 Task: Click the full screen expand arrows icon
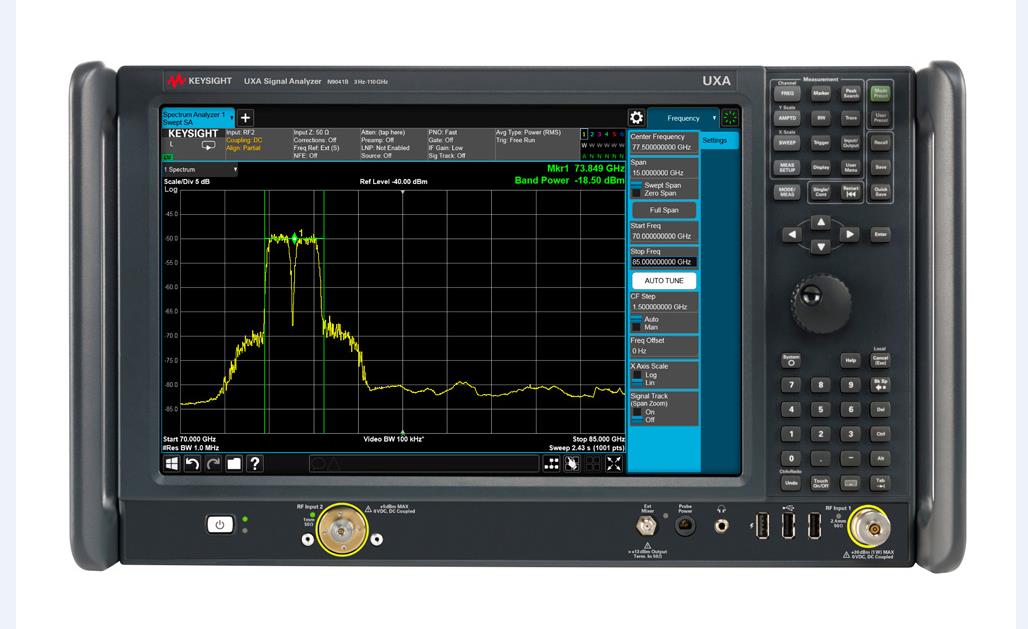click(x=614, y=464)
